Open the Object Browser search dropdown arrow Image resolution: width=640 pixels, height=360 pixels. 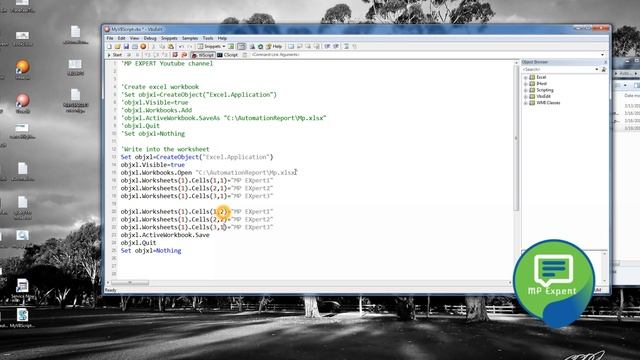pos(597,70)
